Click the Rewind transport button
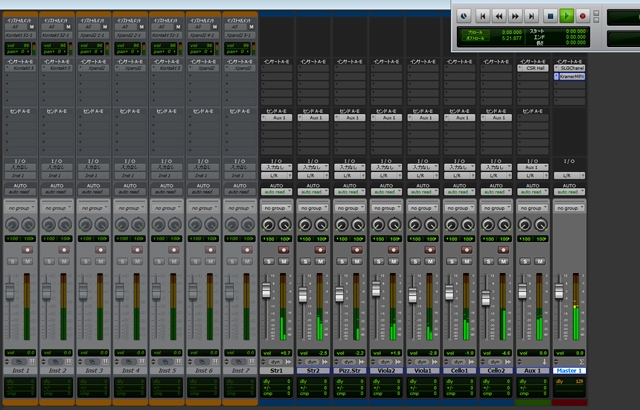The width and height of the screenshot is (640, 410). pyautogui.click(x=499, y=15)
